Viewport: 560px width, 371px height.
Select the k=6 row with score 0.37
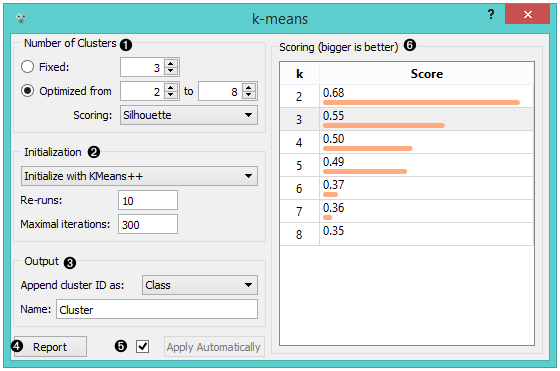pyautogui.click(x=407, y=188)
